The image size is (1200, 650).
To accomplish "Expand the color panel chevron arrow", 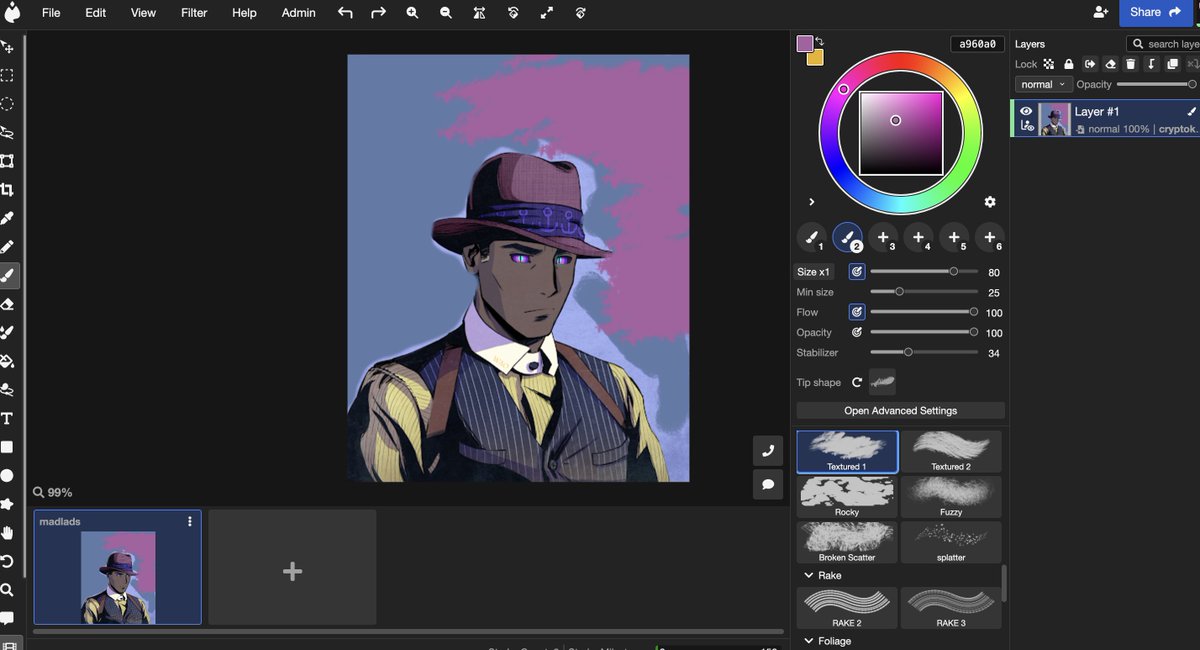I will [811, 202].
